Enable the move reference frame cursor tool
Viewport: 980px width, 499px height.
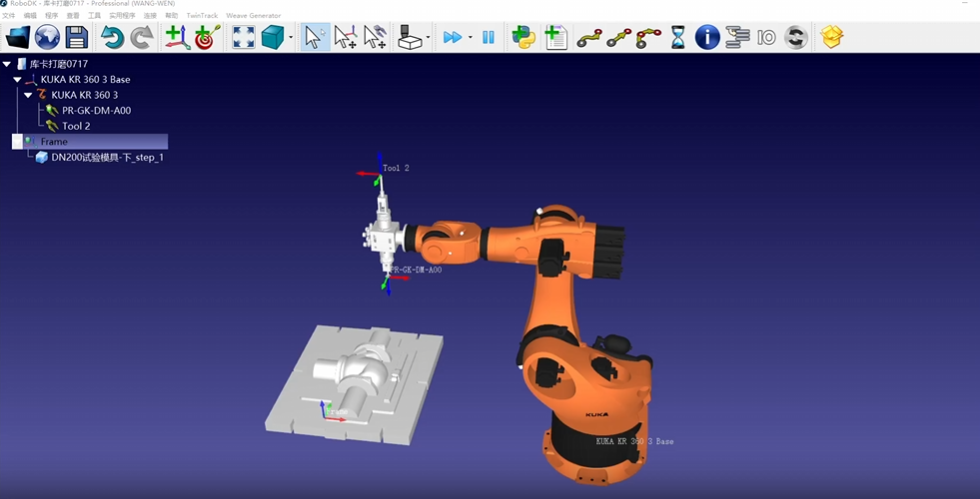click(x=345, y=38)
